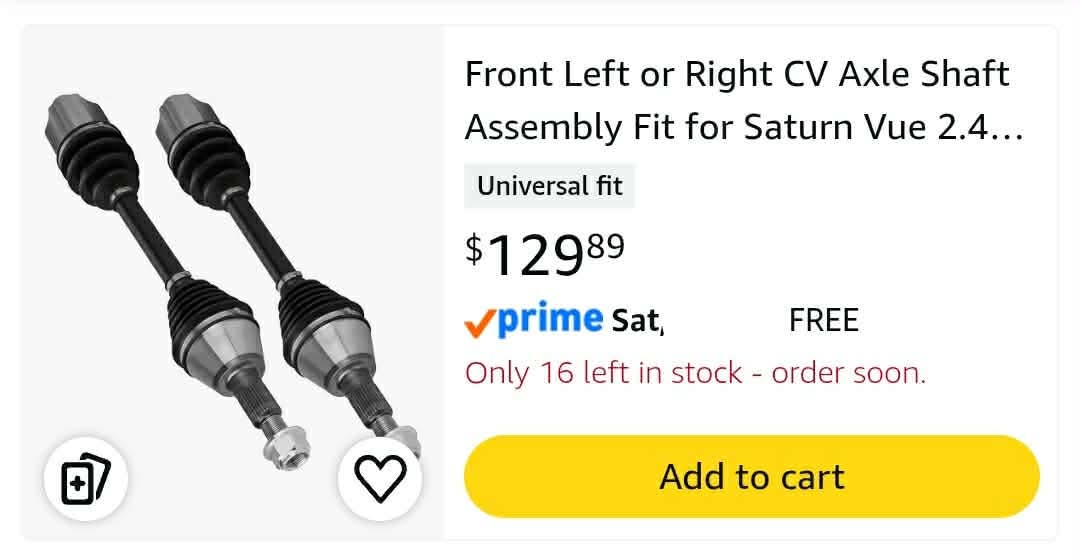Open the Front Left or Right CV Axle title
1080x560 pixels.
tap(745, 101)
